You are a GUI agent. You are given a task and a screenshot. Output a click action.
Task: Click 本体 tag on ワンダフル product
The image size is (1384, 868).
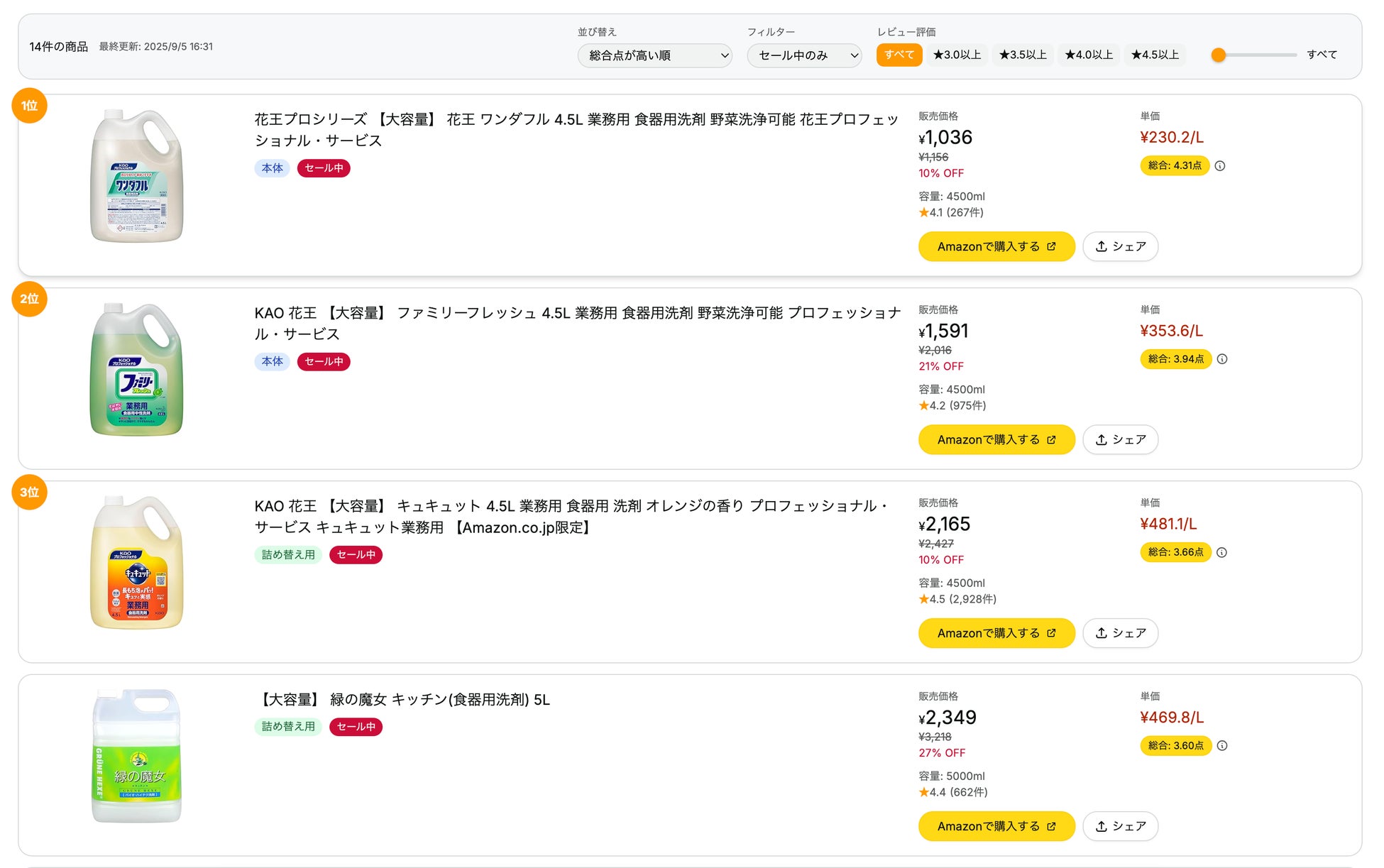coord(272,168)
